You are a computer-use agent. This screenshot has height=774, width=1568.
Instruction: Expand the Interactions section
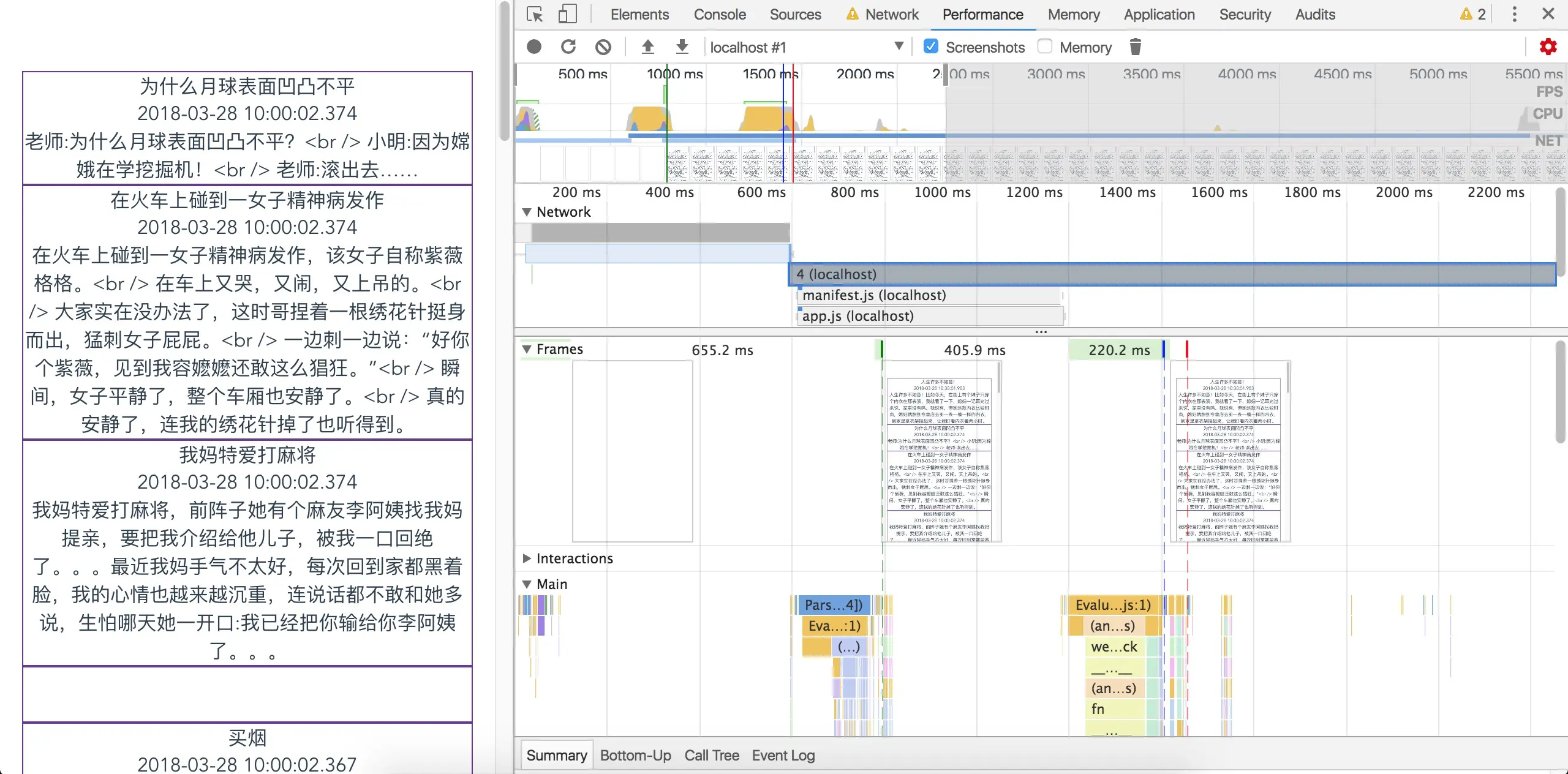coord(526,558)
